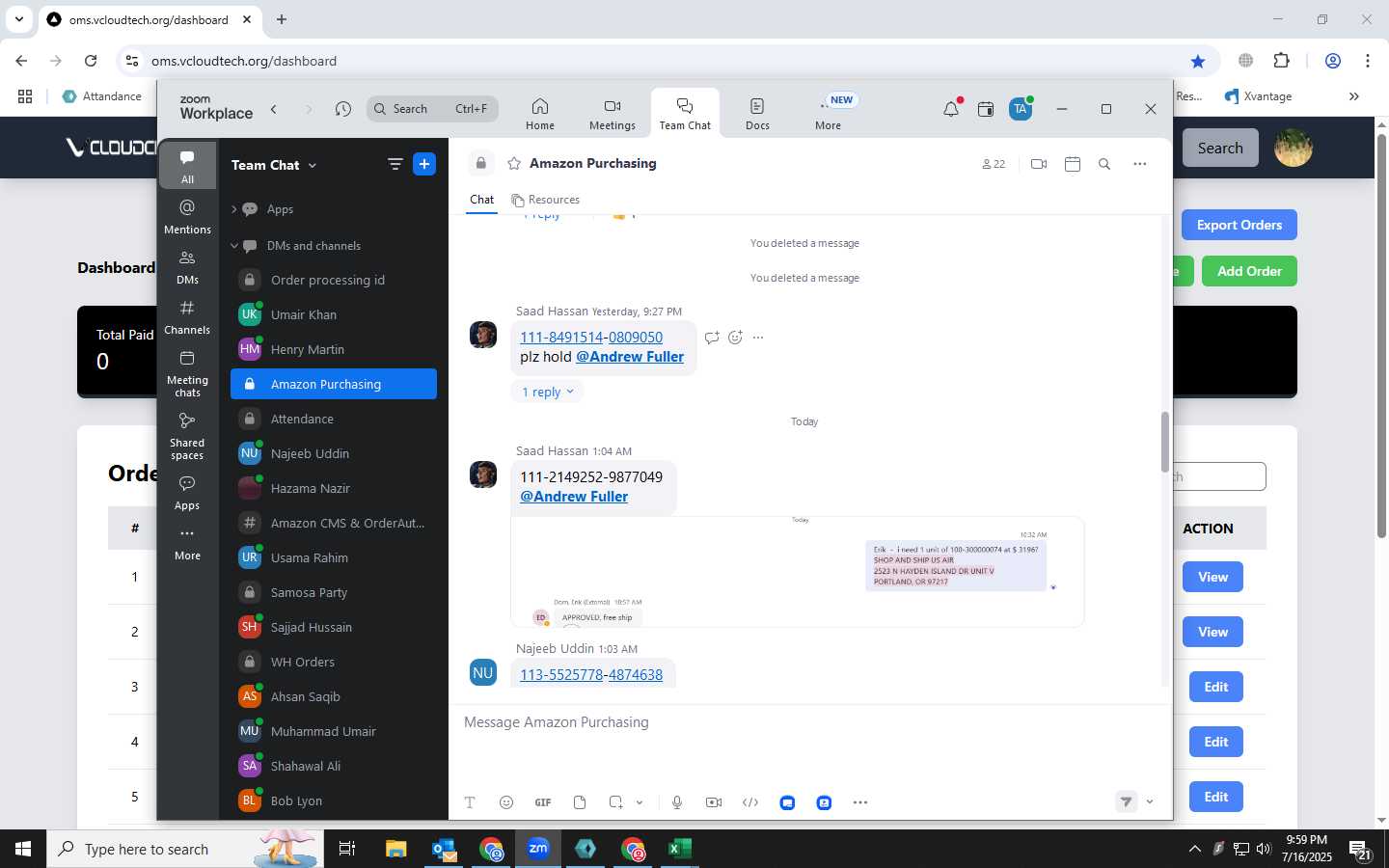Open the Order processing id channel
1389x868 pixels.
[x=334, y=280]
